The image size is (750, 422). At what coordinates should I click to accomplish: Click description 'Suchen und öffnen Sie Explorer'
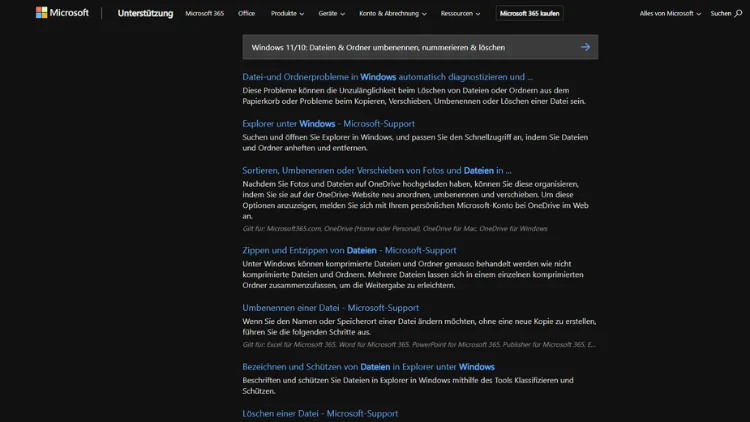415,143
